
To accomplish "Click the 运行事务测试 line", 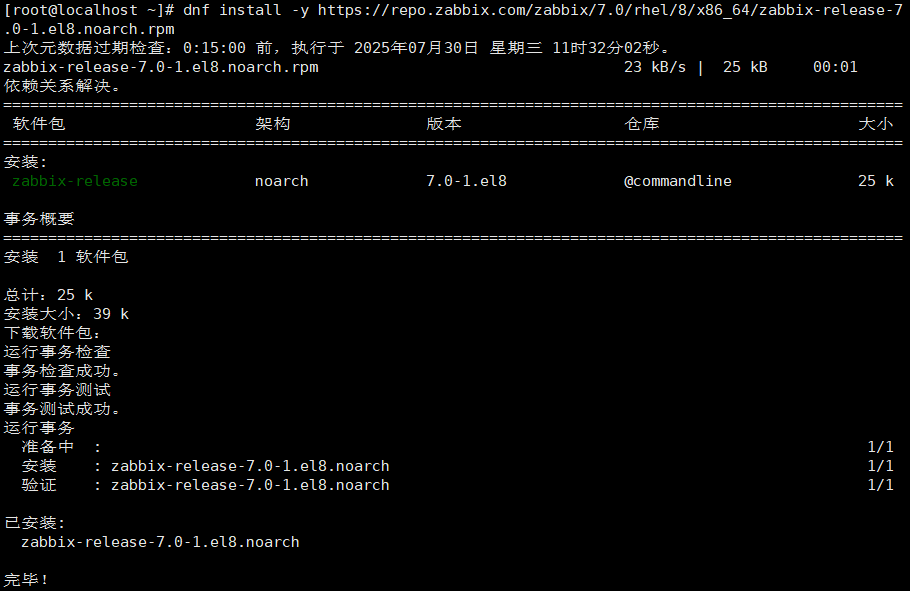I will click(57, 390).
